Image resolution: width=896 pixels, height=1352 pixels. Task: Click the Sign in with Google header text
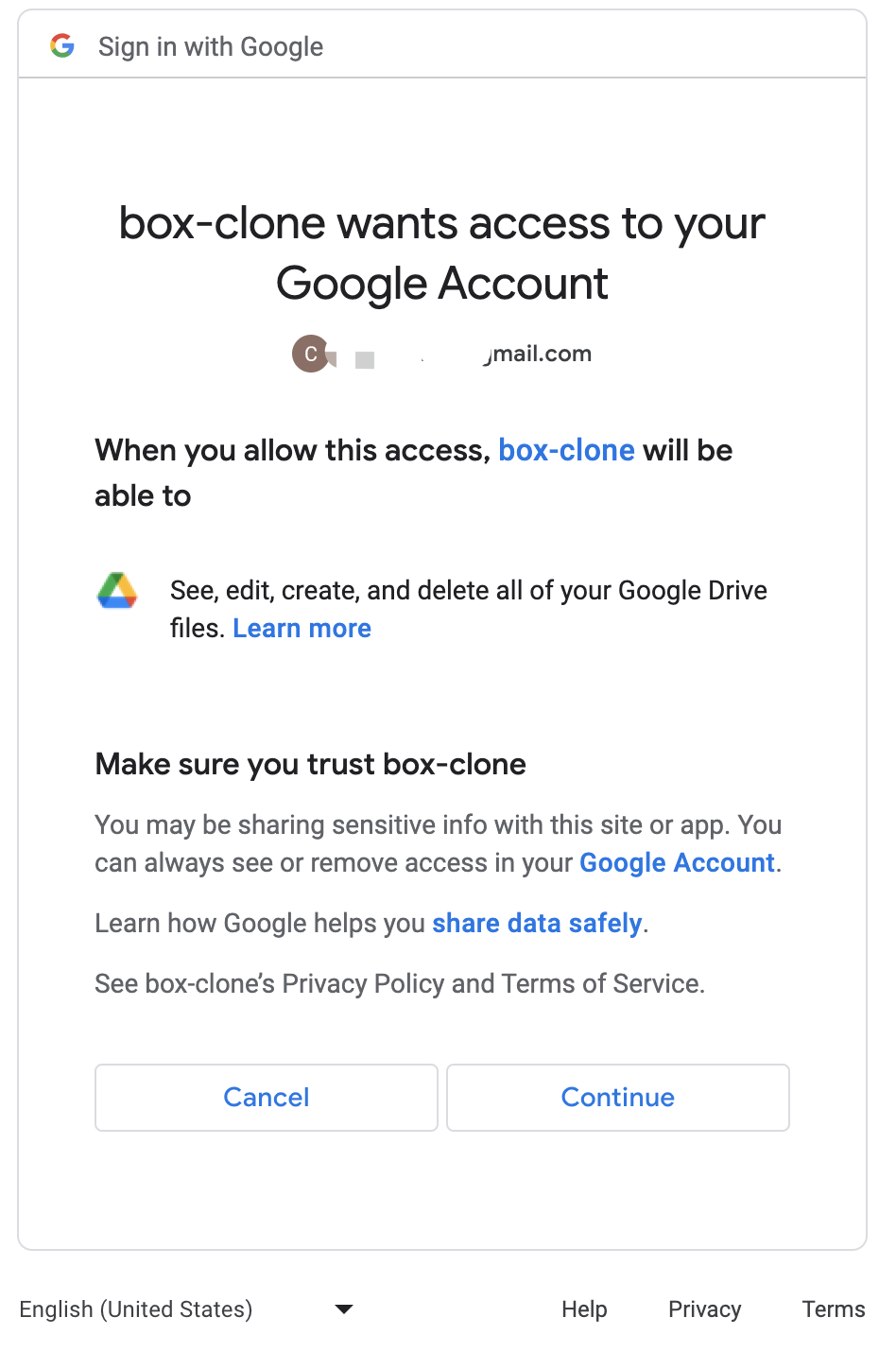(211, 46)
